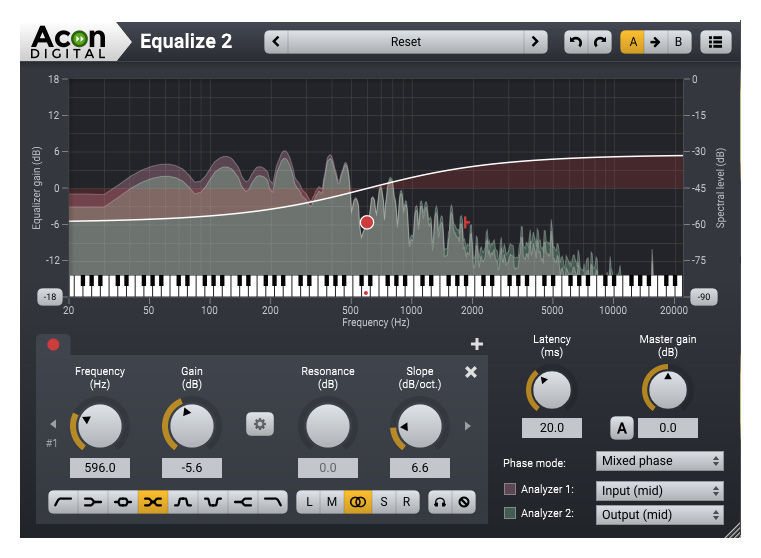Open the Reset preset selector

406,42
